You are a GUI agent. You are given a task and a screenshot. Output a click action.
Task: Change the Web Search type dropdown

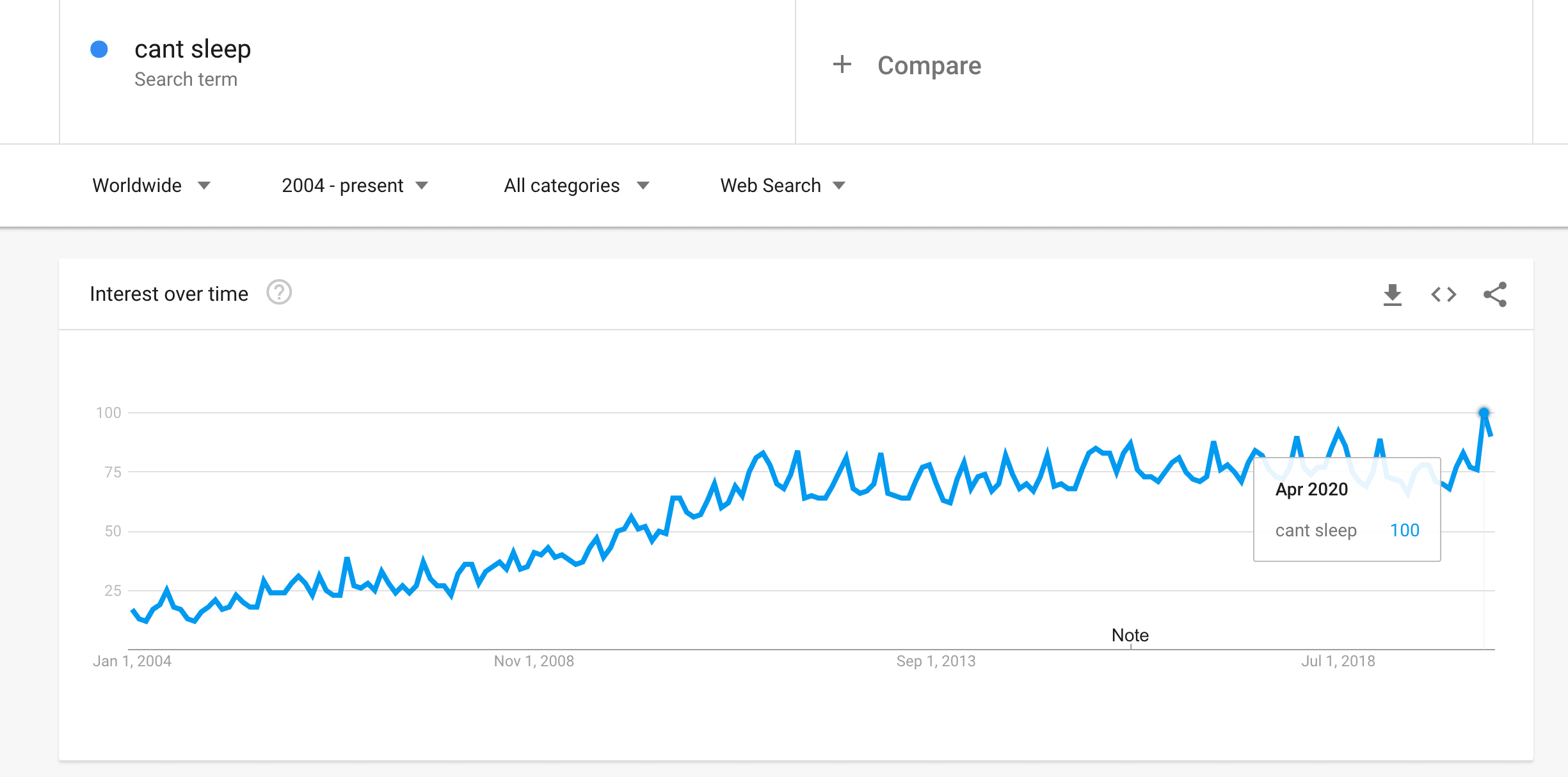tap(782, 186)
